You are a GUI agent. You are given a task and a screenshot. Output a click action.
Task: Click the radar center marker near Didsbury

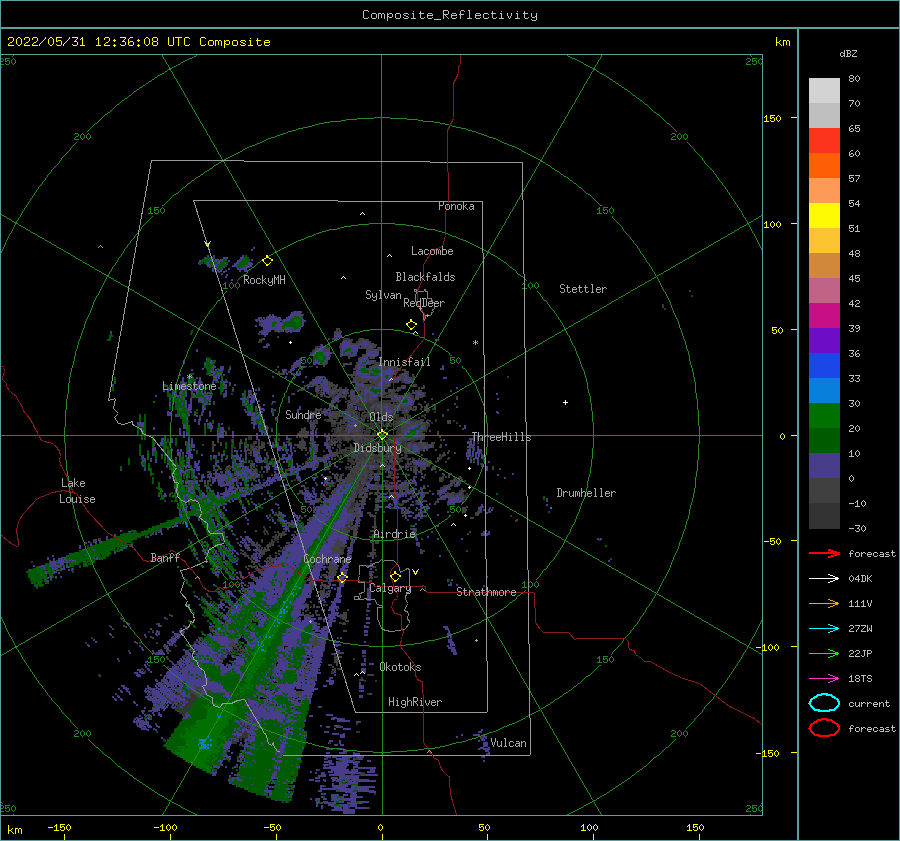pyautogui.click(x=382, y=435)
